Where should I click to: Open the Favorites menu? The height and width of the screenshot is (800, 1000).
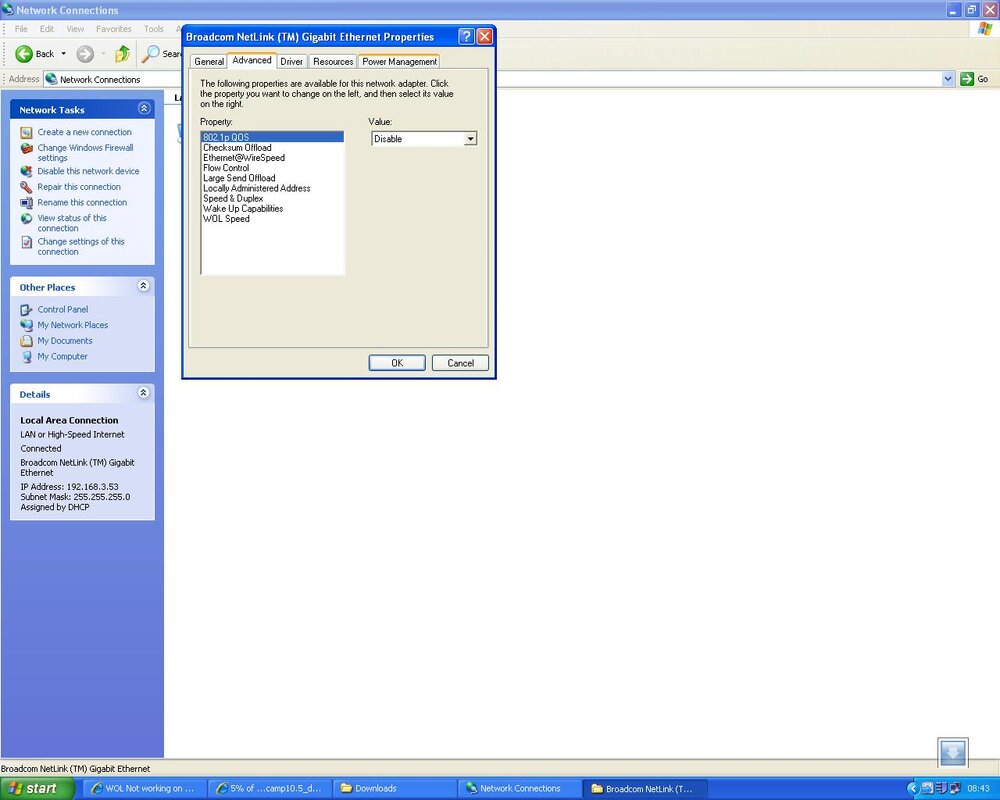(114, 29)
